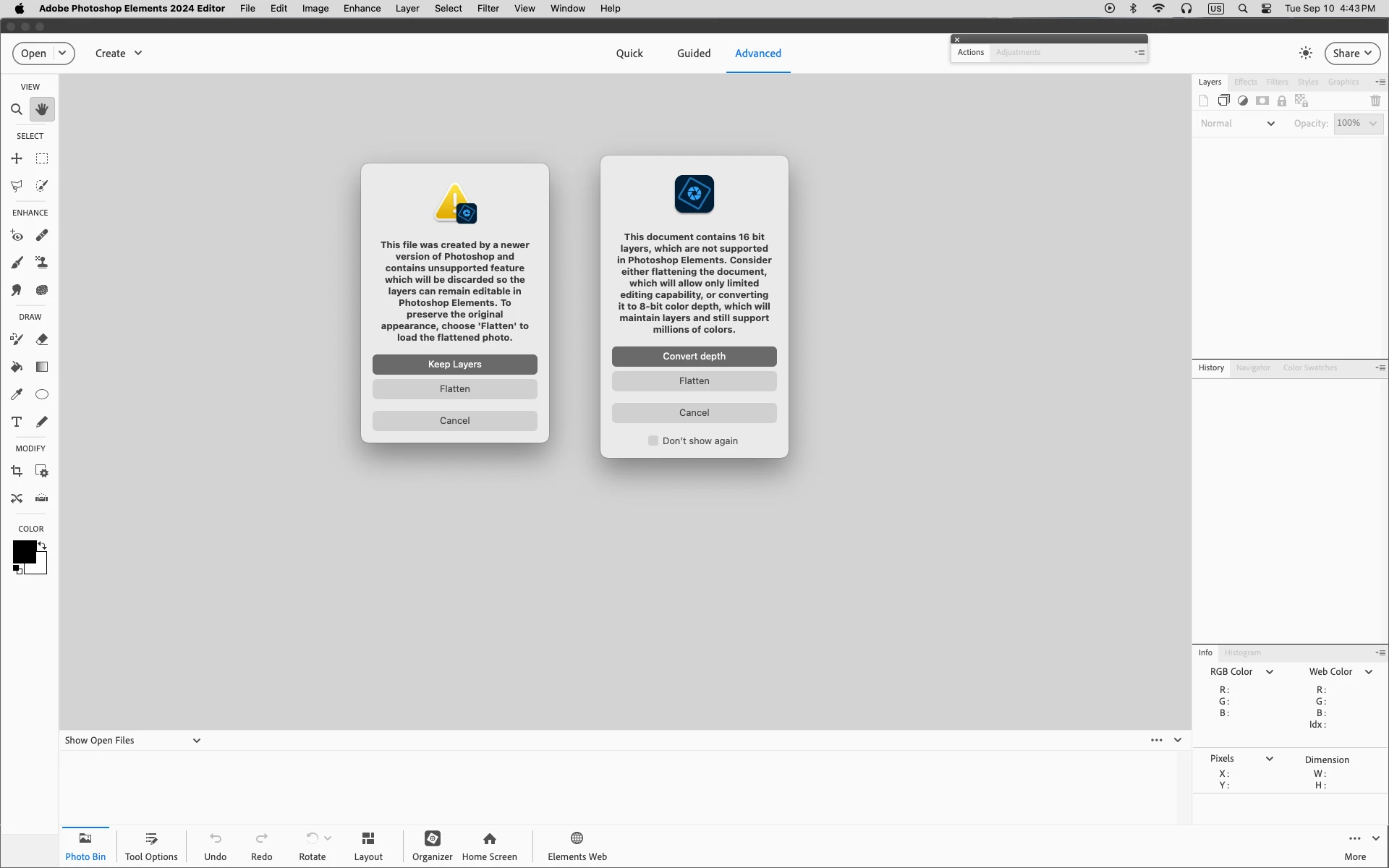The height and width of the screenshot is (868, 1389).
Task: Open the RGB Color mode dropdown
Action: 1269,671
